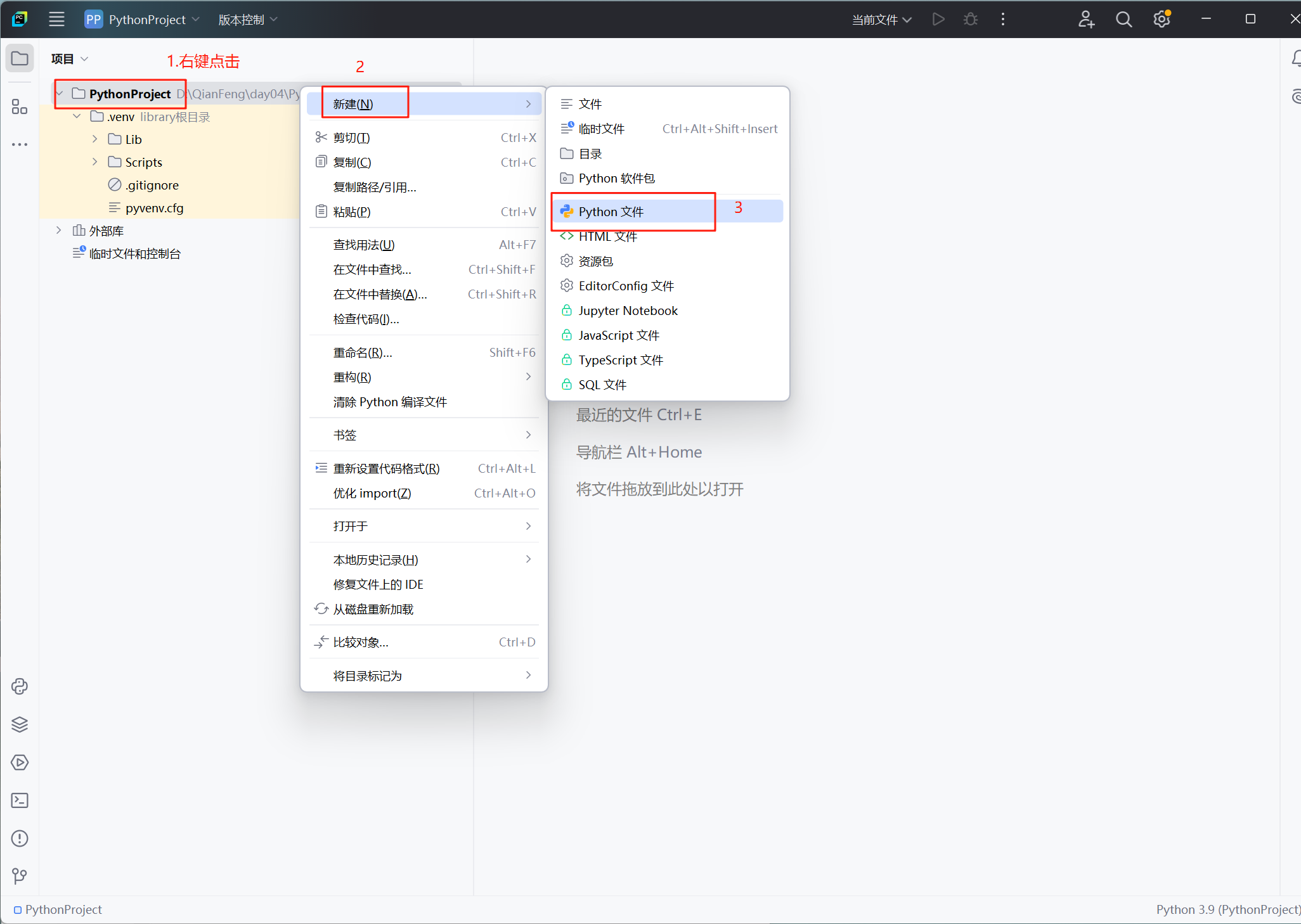Click the Code With Me user icon
The height and width of the screenshot is (924, 1301).
1086,20
